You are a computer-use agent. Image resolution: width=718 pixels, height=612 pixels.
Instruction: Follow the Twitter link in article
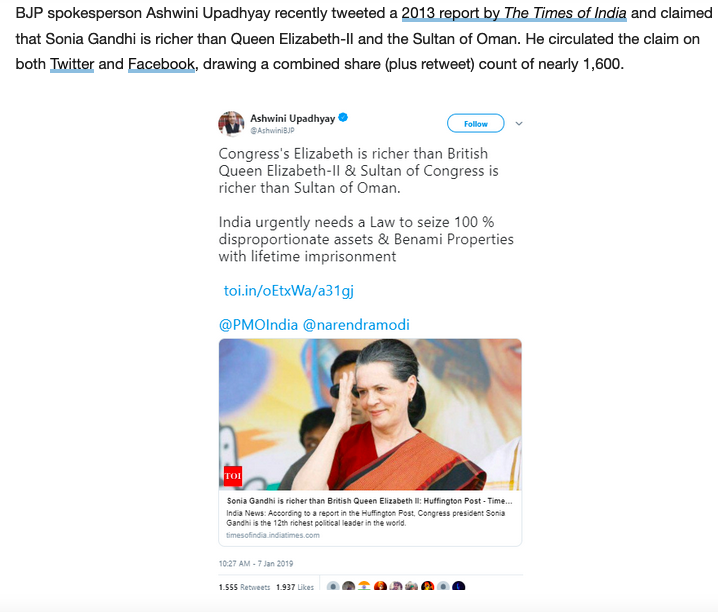pos(72,64)
